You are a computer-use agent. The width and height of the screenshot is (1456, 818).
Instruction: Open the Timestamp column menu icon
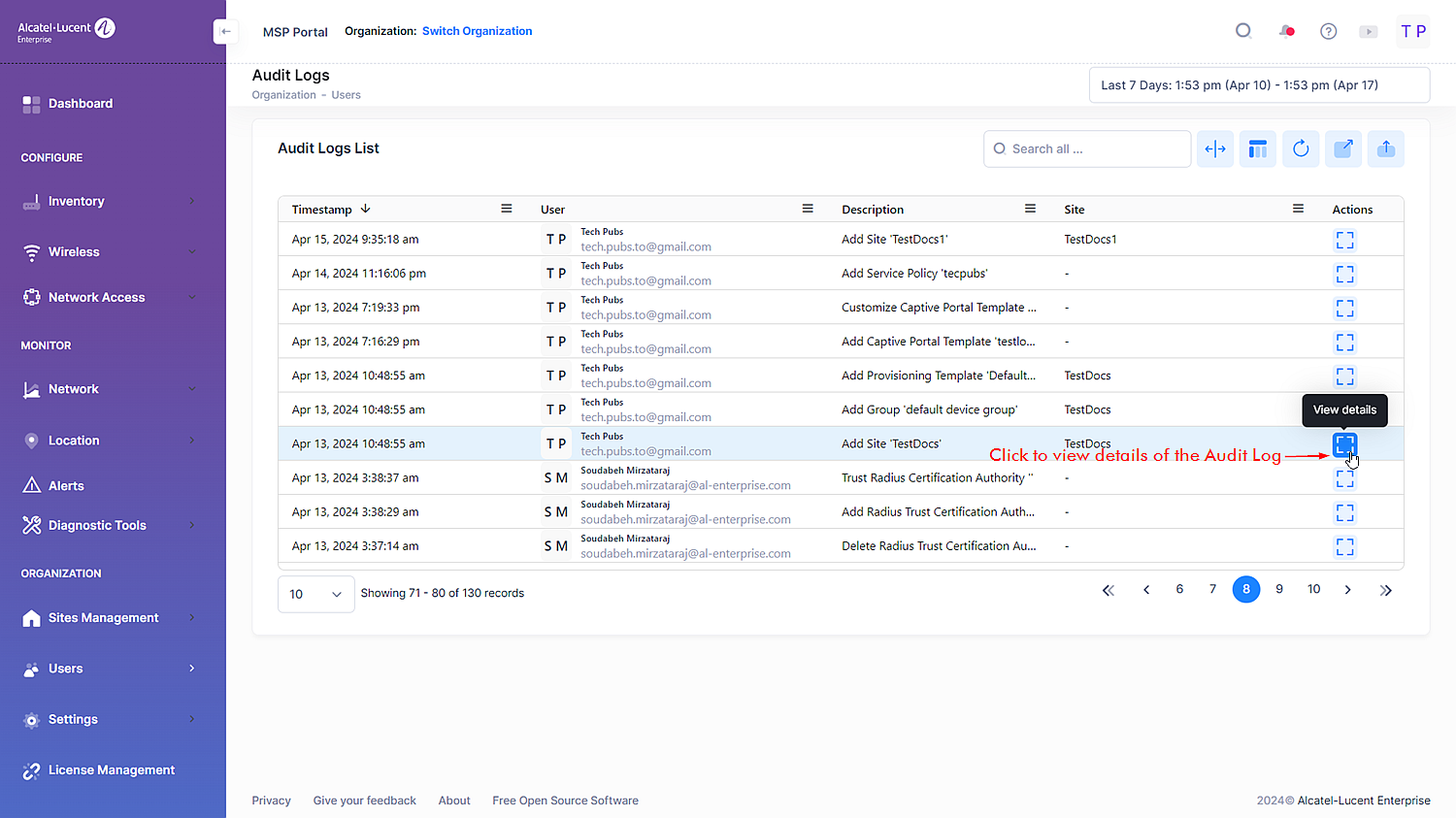(507, 209)
